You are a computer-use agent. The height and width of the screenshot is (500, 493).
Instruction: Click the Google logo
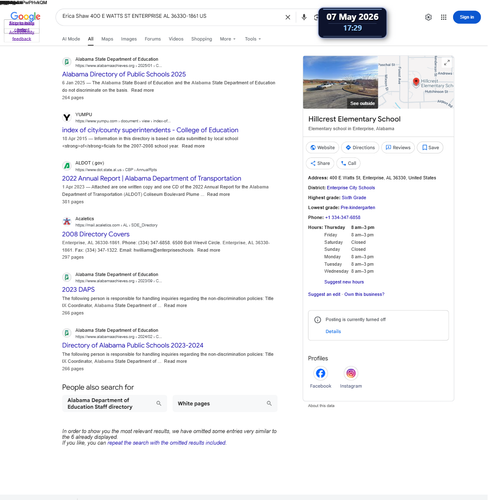click(x=25, y=16)
